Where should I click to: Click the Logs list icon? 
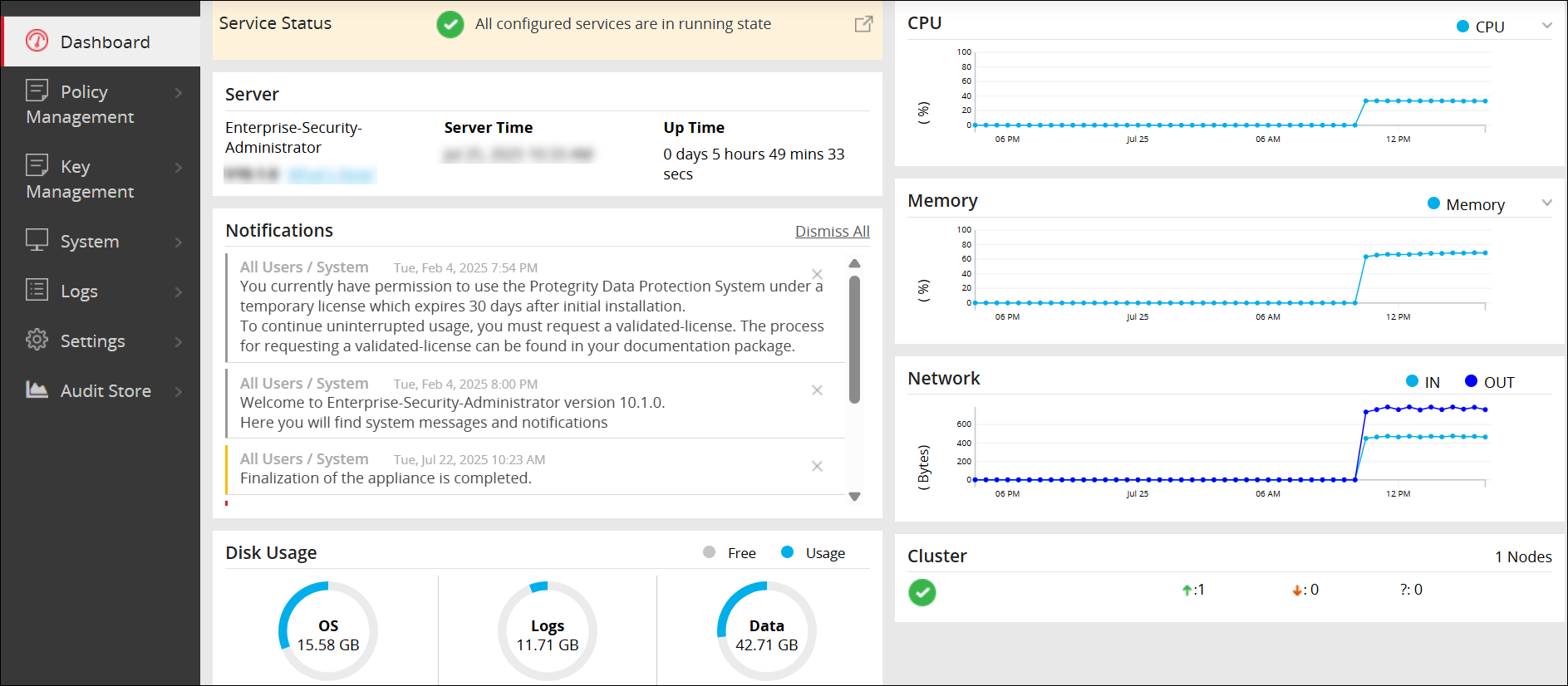37,290
